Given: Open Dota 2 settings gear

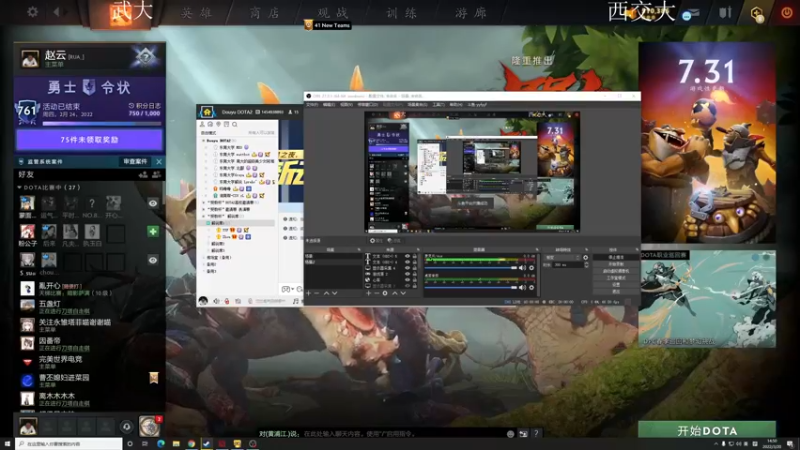Looking at the screenshot, I should (x=33, y=11).
